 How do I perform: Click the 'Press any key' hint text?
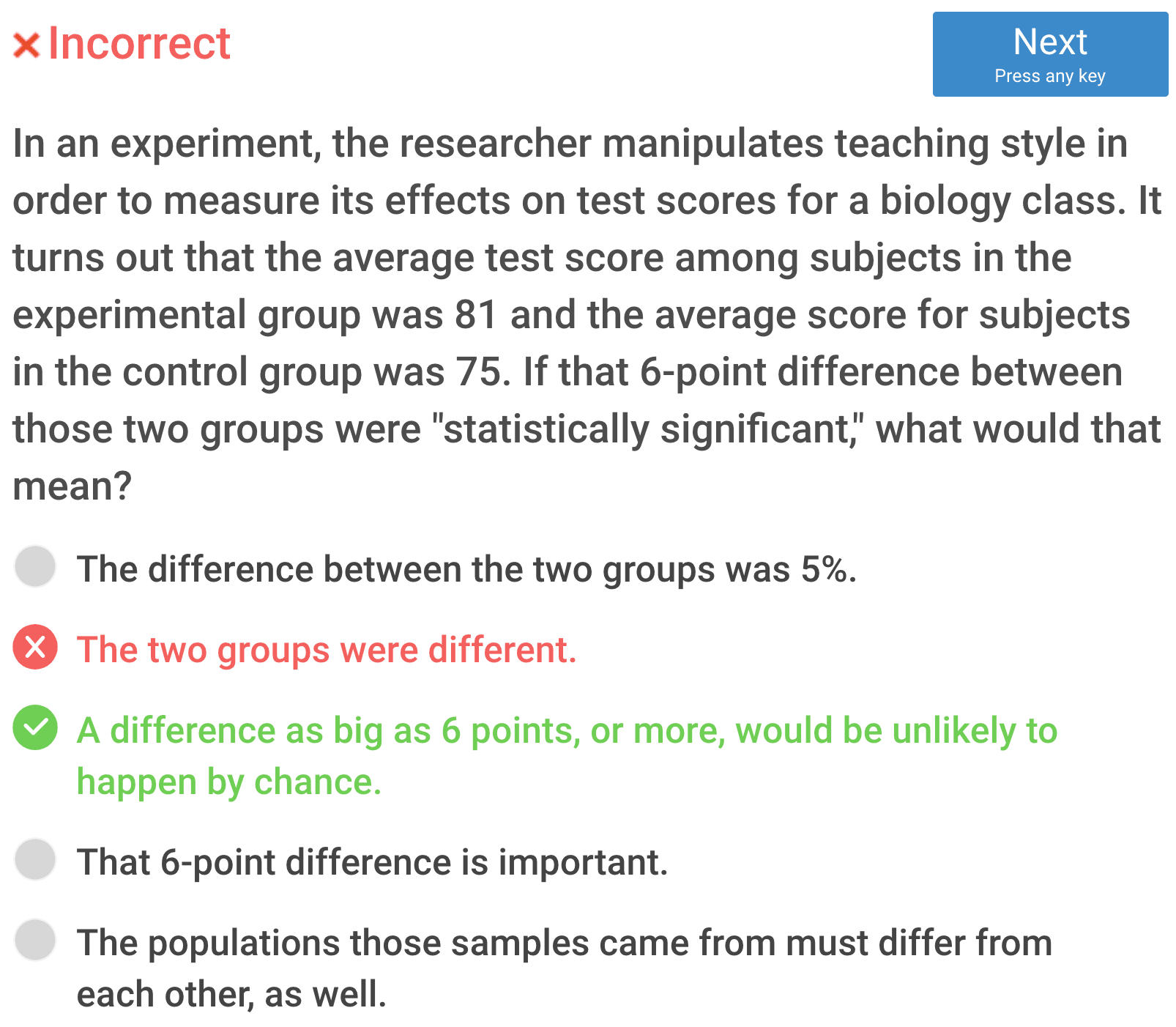1049,76
